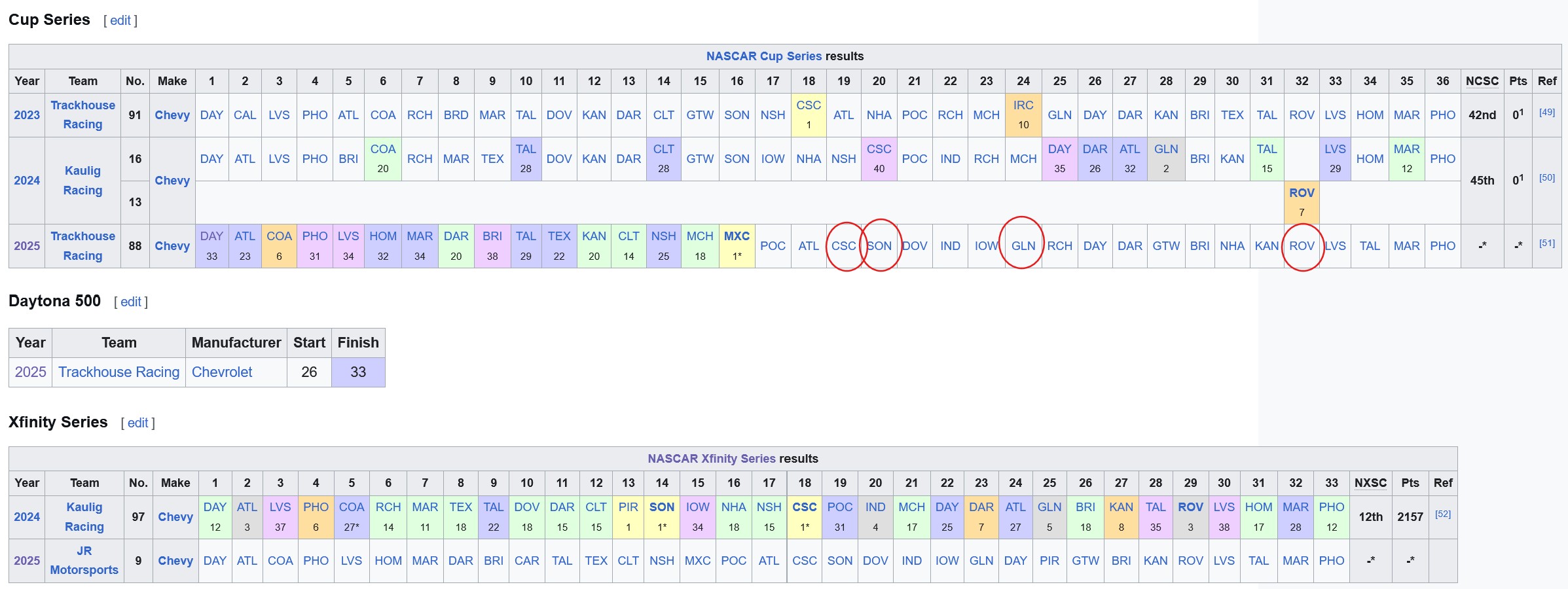Click the edit link beside Daytona 500 heading
Screen dimensions: 1568x589
(131, 302)
